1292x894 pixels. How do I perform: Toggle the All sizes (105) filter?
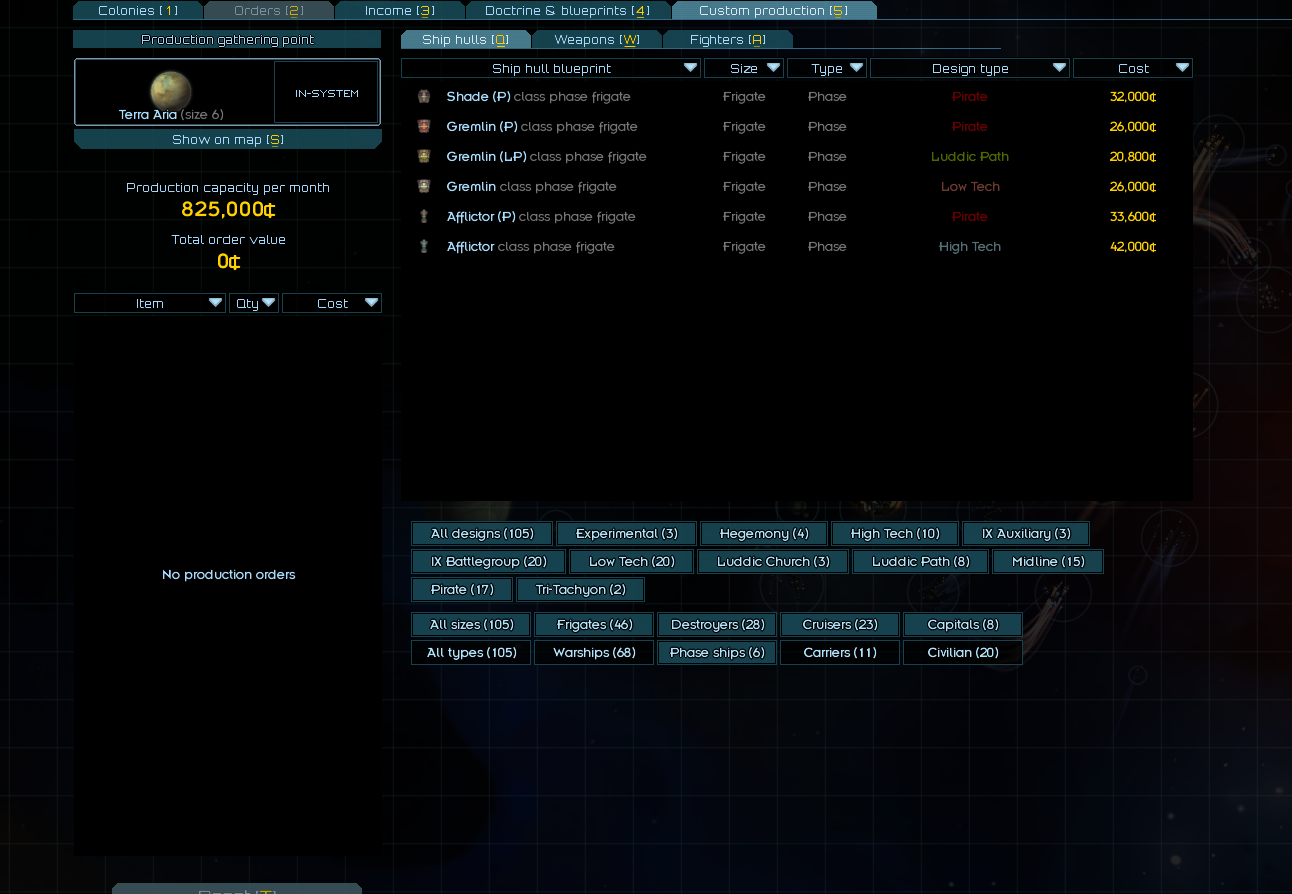coord(472,625)
